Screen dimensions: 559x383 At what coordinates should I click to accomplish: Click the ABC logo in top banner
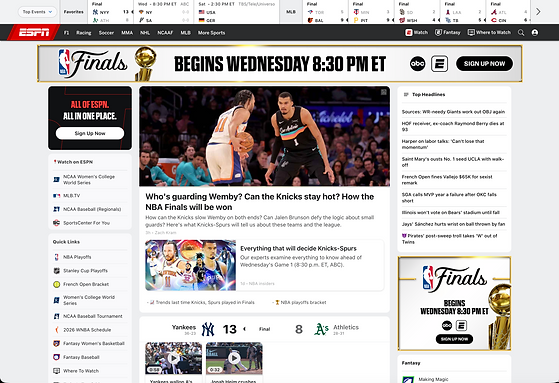pos(417,64)
